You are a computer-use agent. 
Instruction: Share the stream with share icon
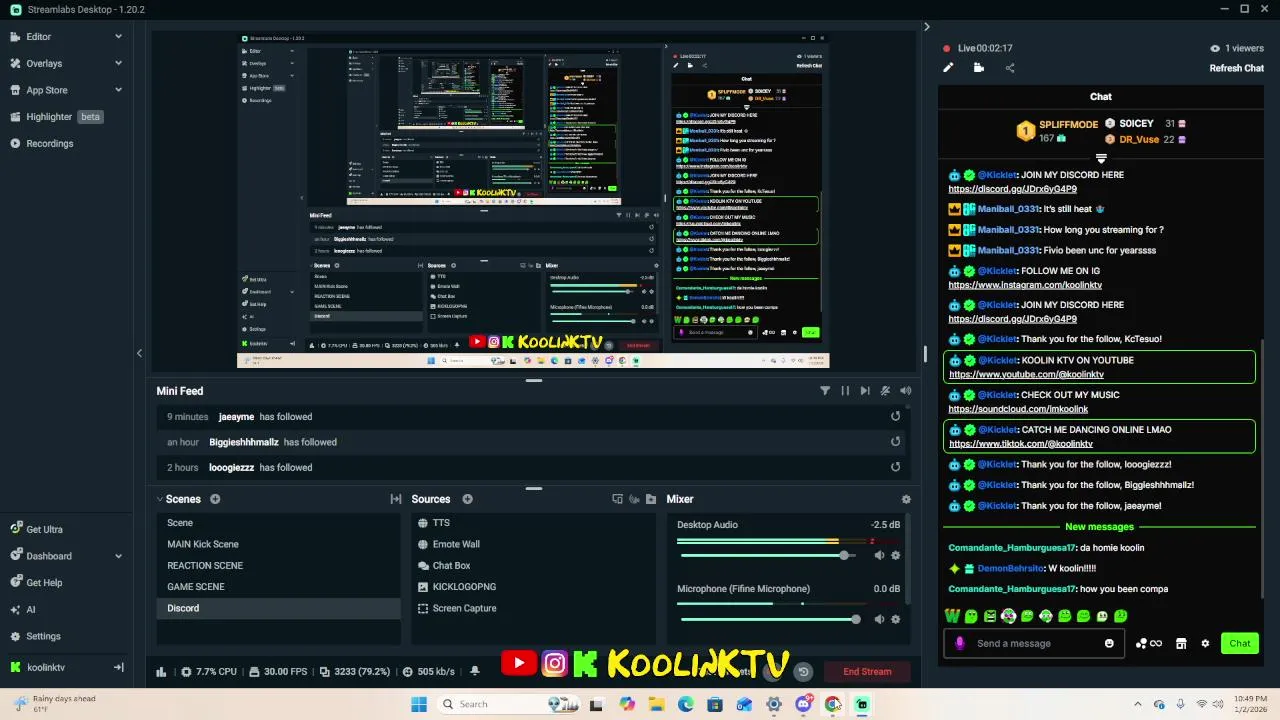(1010, 68)
